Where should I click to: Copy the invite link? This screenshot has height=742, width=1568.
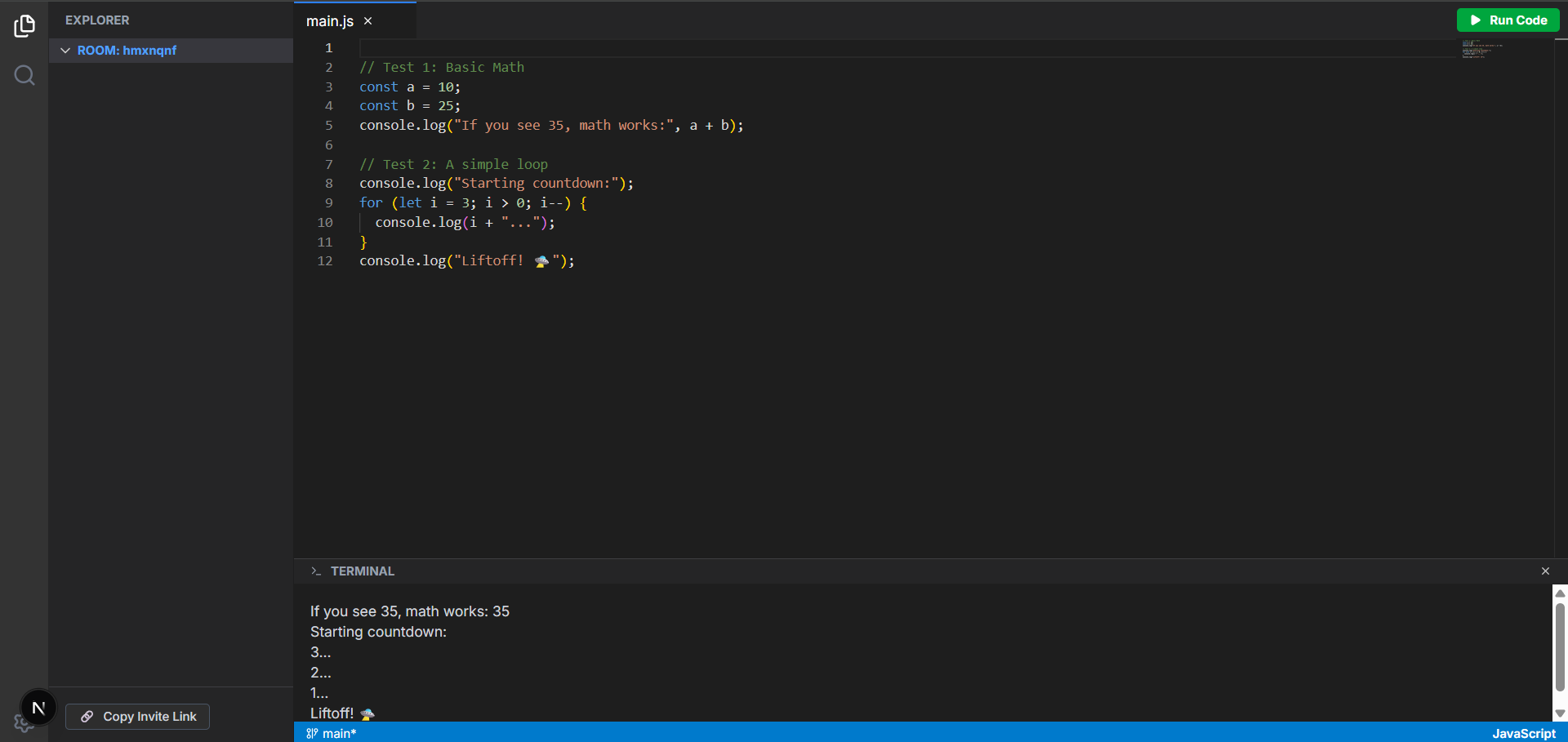[137, 717]
